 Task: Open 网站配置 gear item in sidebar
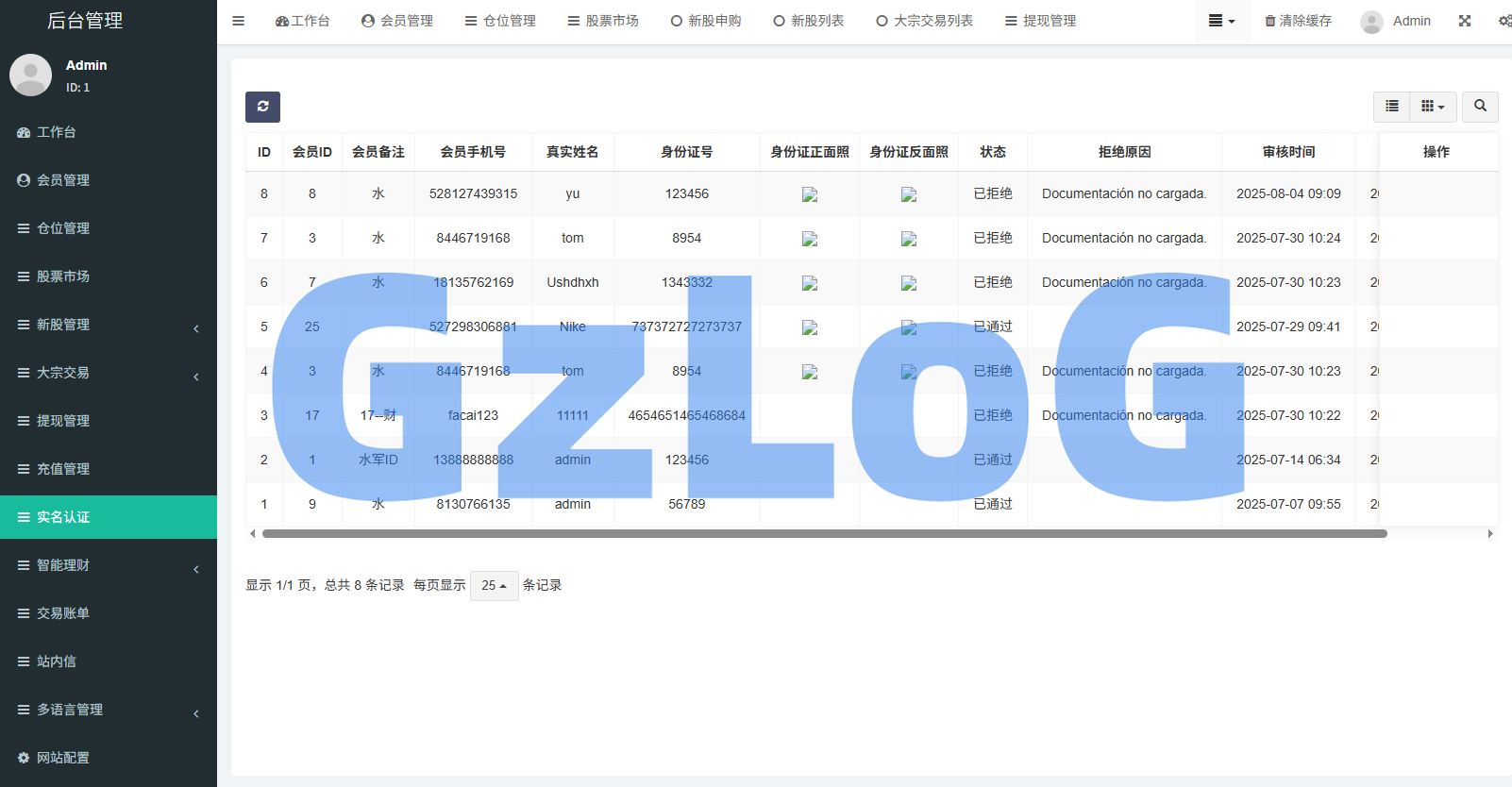[x=63, y=758]
